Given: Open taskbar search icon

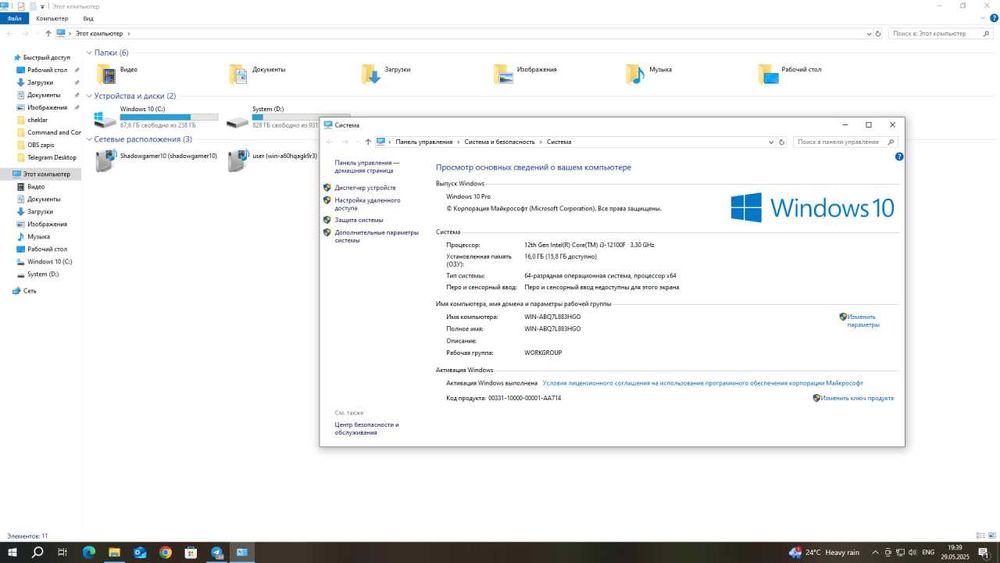Looking at the screenshot, I should coord(38,552).
